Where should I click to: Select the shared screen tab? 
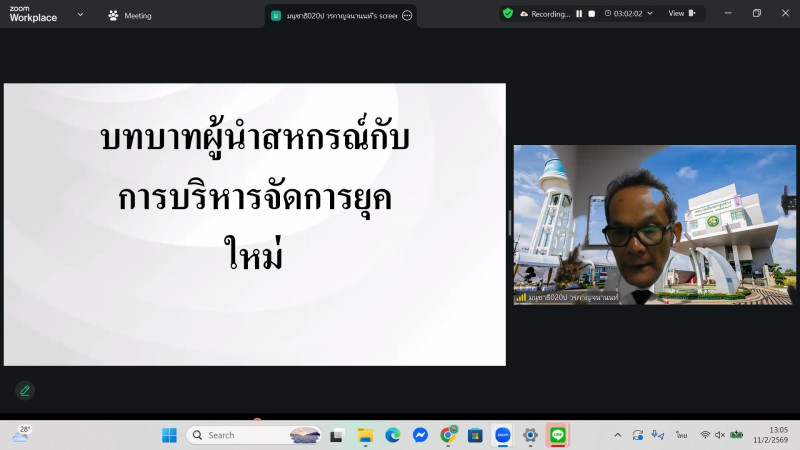click(335, 16)
